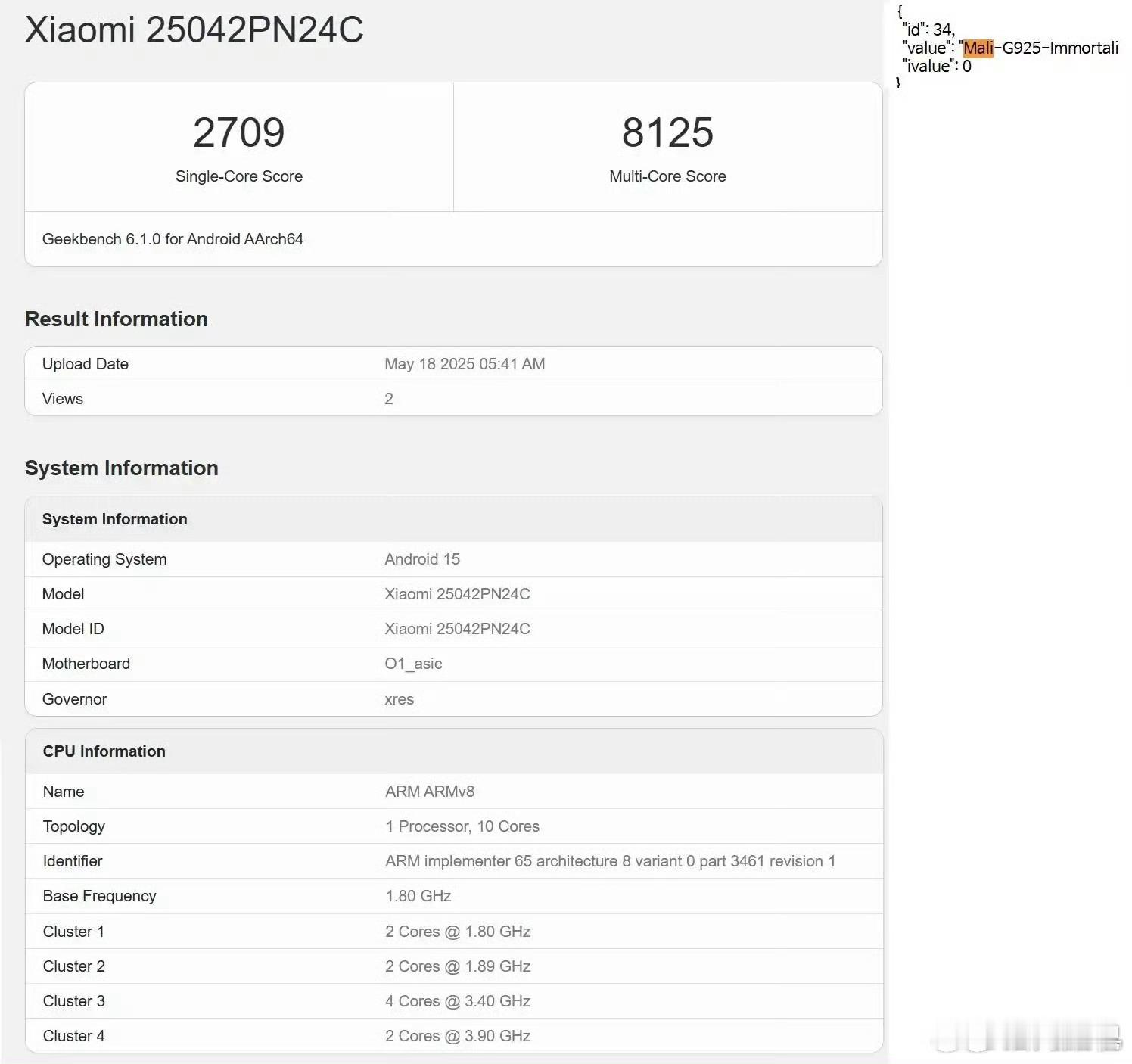This screenshot has width=1132, height=1064.
Task: Click the page title Xiaomi 25042PN24C
Action: click(194, 30)
